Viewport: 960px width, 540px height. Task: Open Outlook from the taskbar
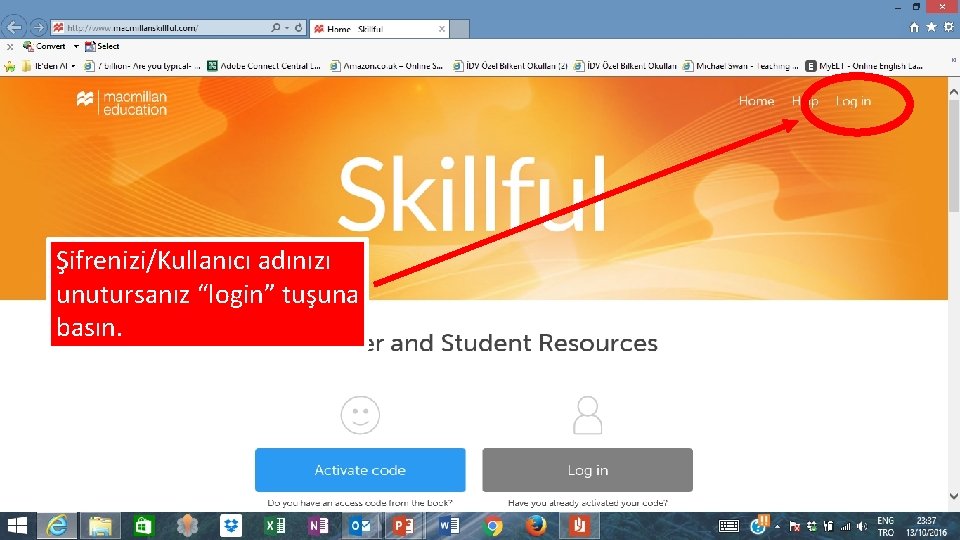pos(360,526)
